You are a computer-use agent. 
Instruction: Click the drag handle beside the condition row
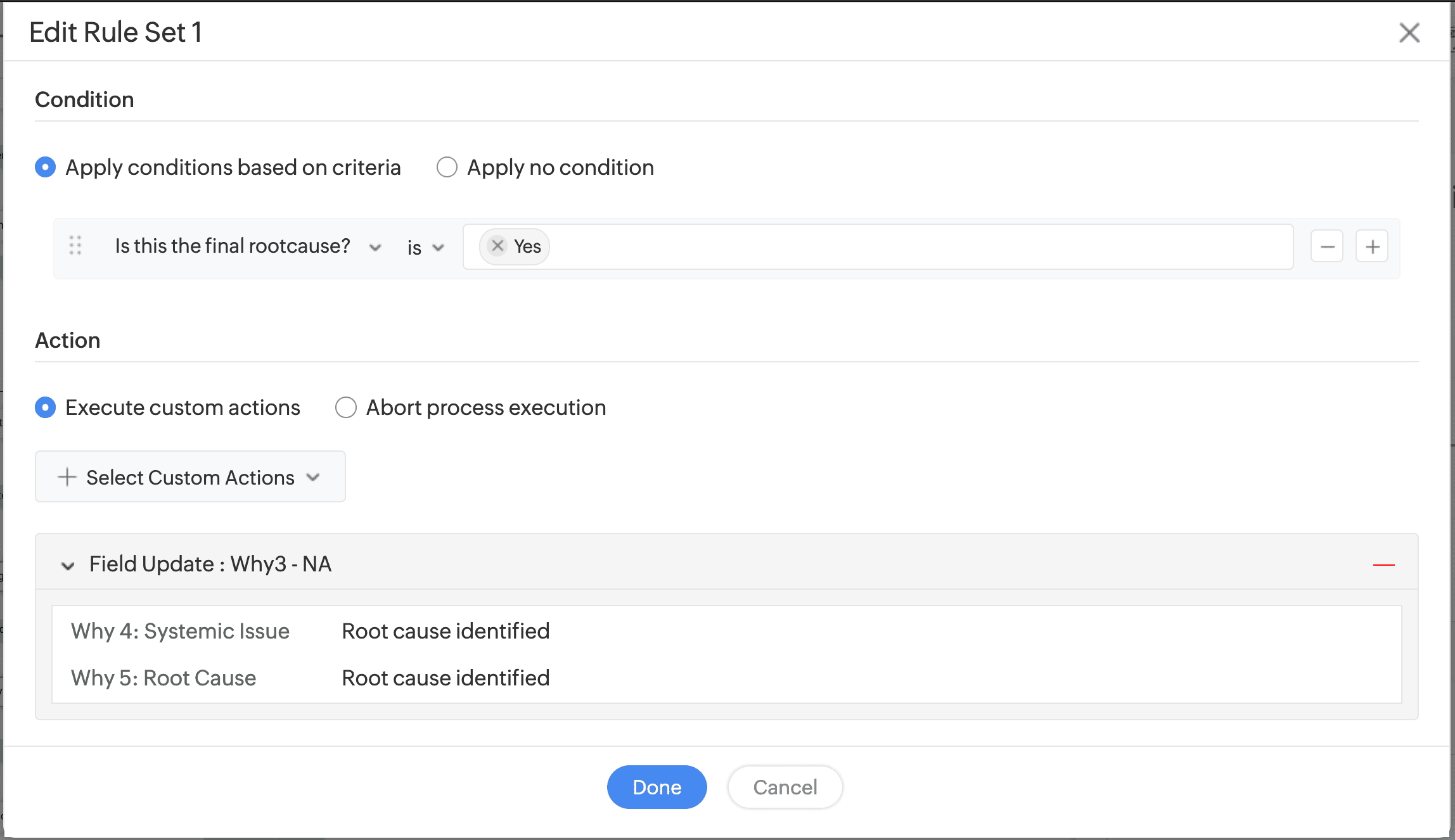(75, 246)
